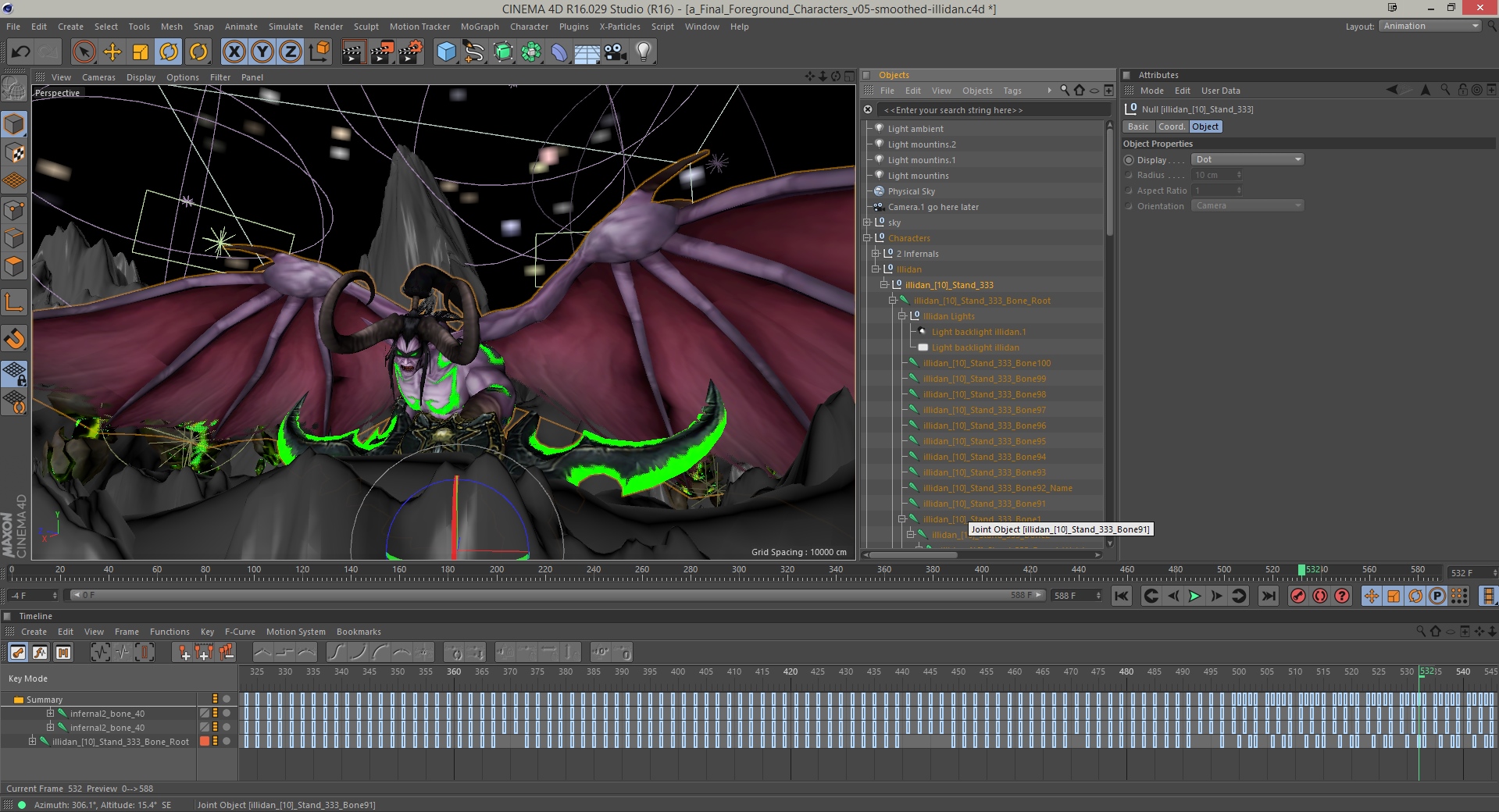The image size is (1499, 812).
Task: Open the MoGraph menu
Action: click(x=480, y=27)
